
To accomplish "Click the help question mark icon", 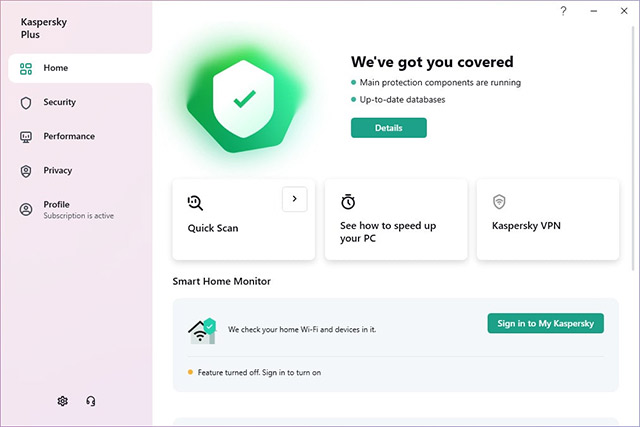I will (564, 11).
